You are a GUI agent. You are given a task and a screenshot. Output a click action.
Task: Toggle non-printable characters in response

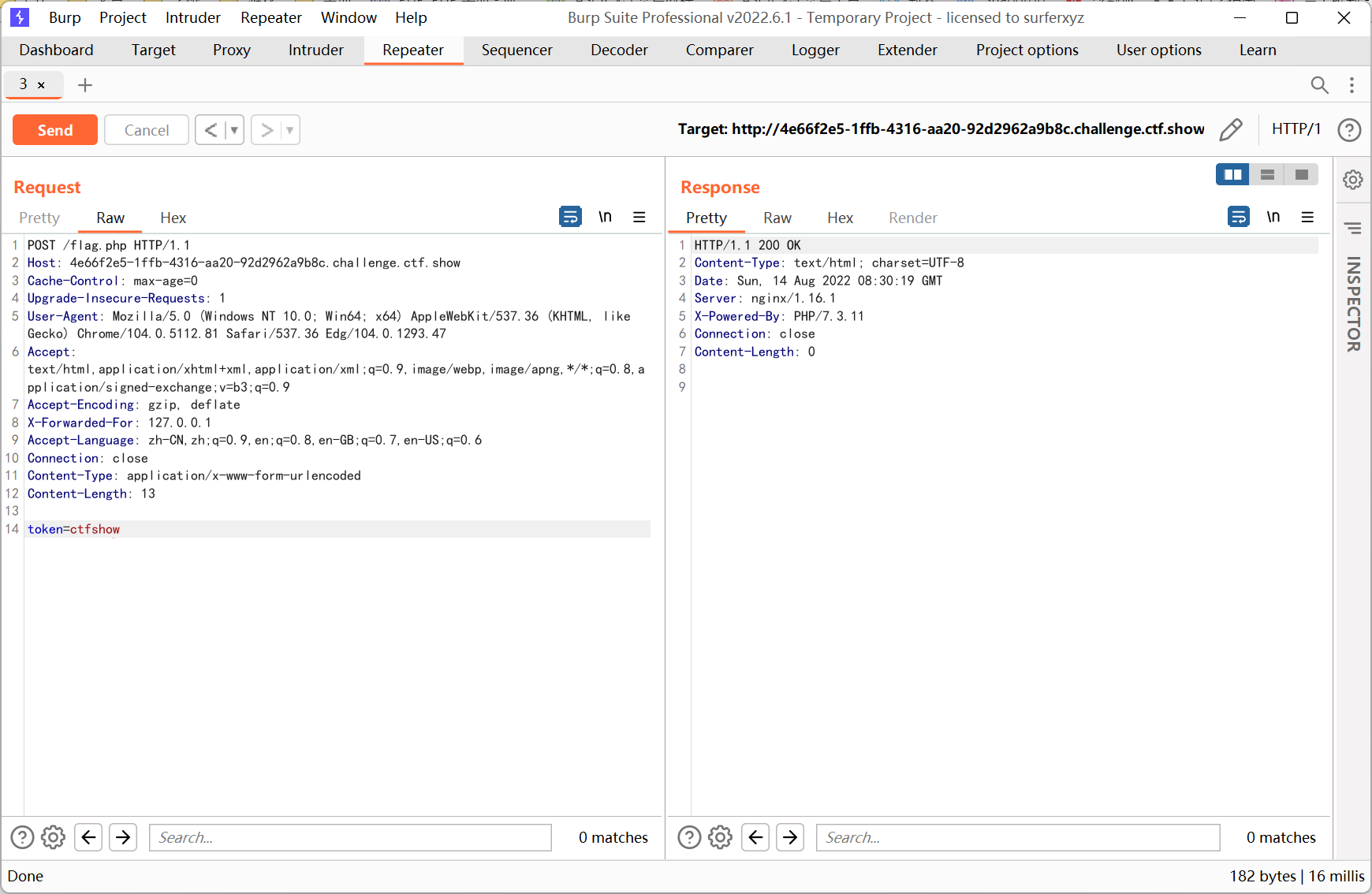pyautogui.click(x=1273, y=217)
